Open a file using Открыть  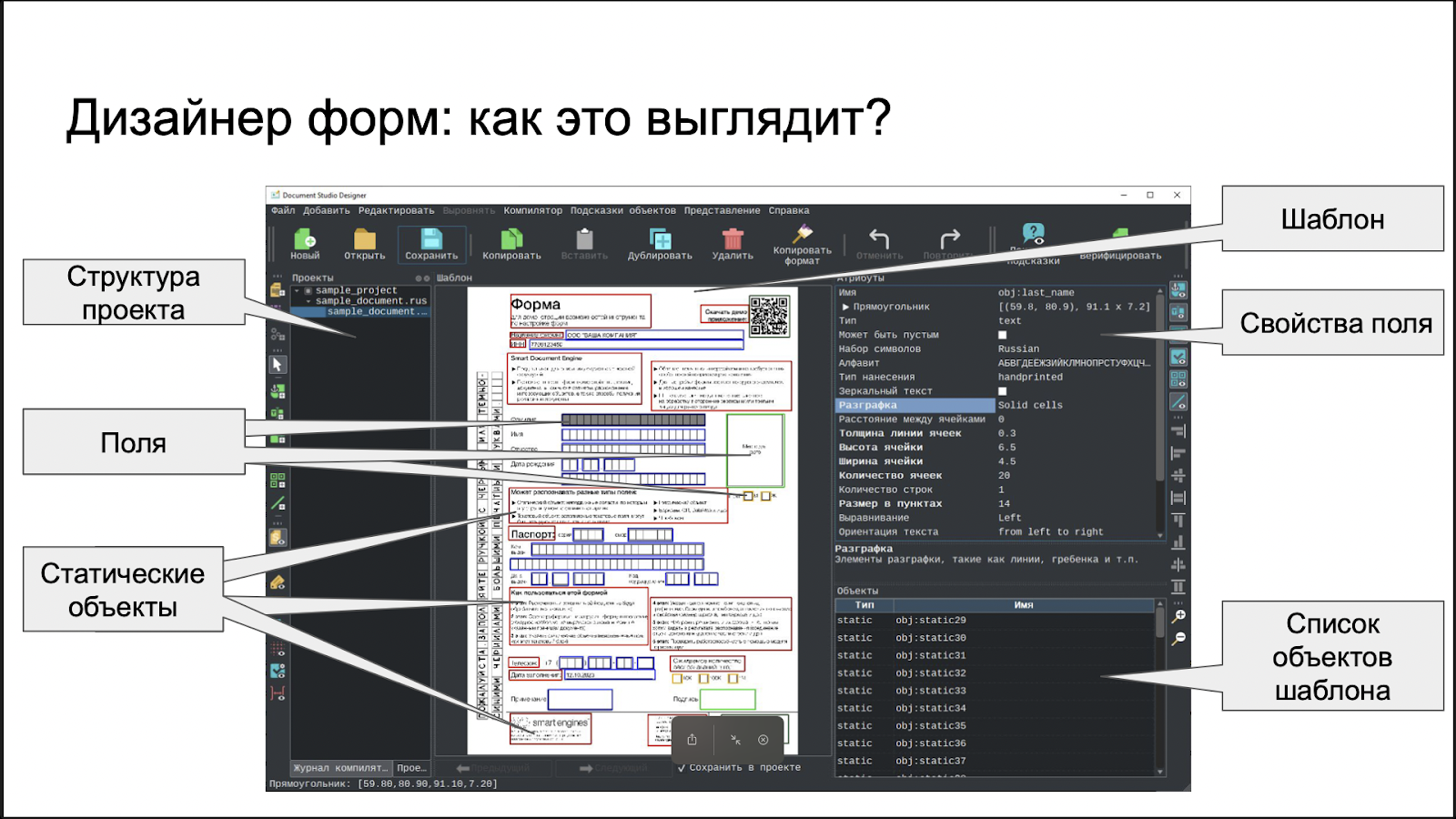click(365, 241)
